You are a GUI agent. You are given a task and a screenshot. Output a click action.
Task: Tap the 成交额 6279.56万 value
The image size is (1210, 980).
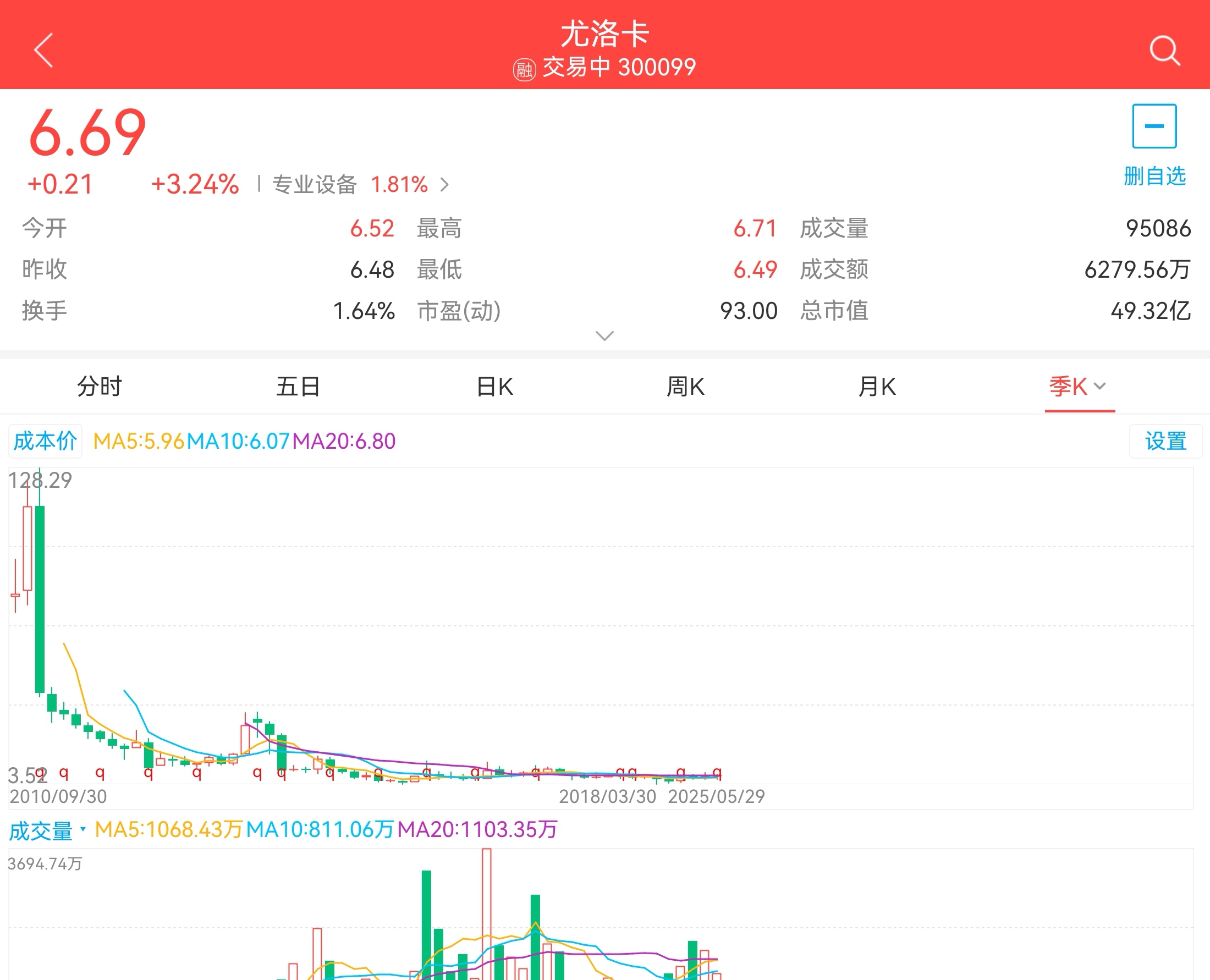pyautogui.click(x=1137, y=270)
